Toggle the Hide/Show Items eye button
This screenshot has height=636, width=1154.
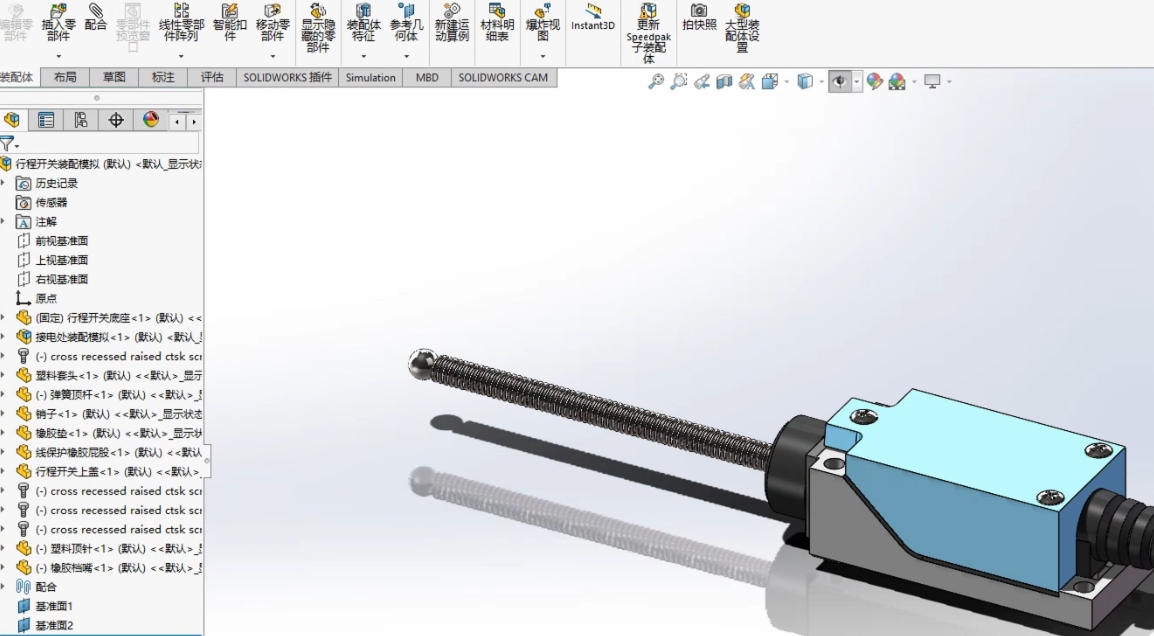point(840,82)
